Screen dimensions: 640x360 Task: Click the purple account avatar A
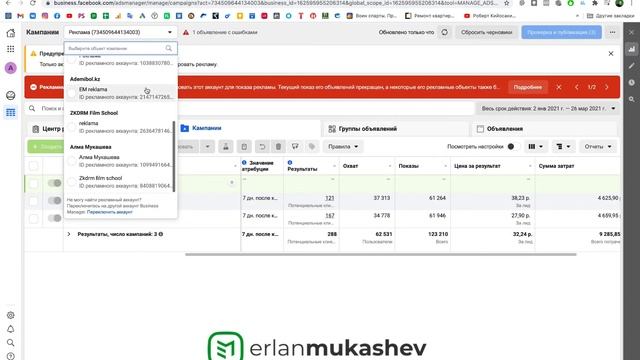click(x=11, y=68)
